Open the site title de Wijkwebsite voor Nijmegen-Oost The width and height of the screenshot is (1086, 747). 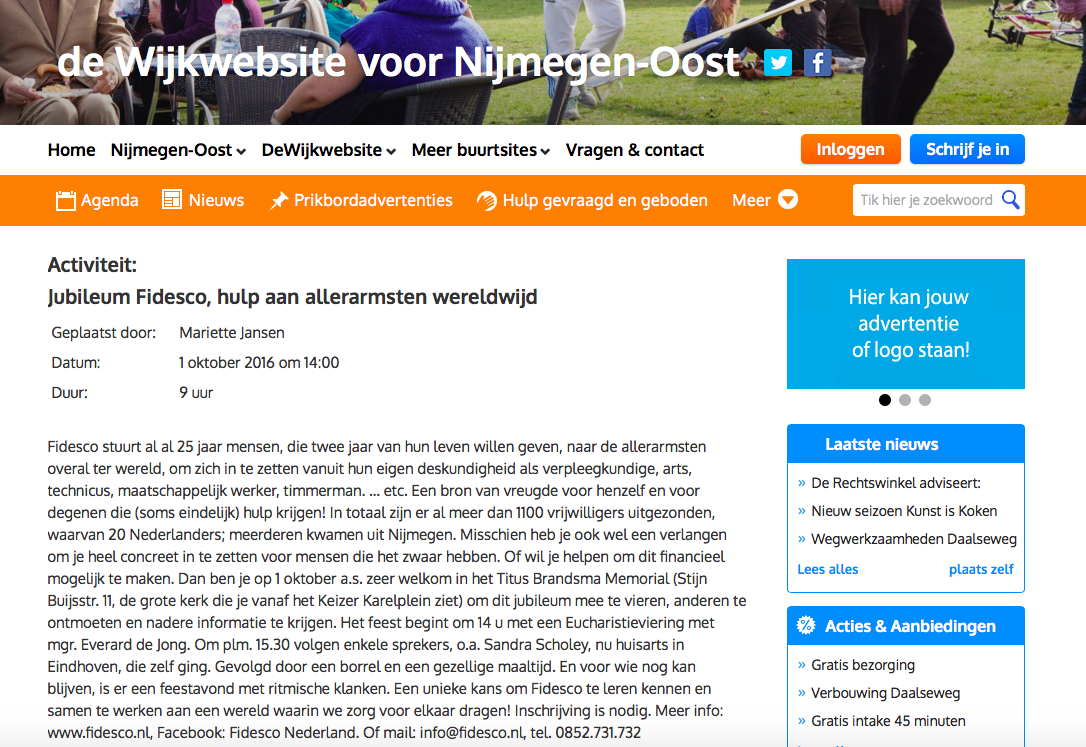(x=399, y=62)
